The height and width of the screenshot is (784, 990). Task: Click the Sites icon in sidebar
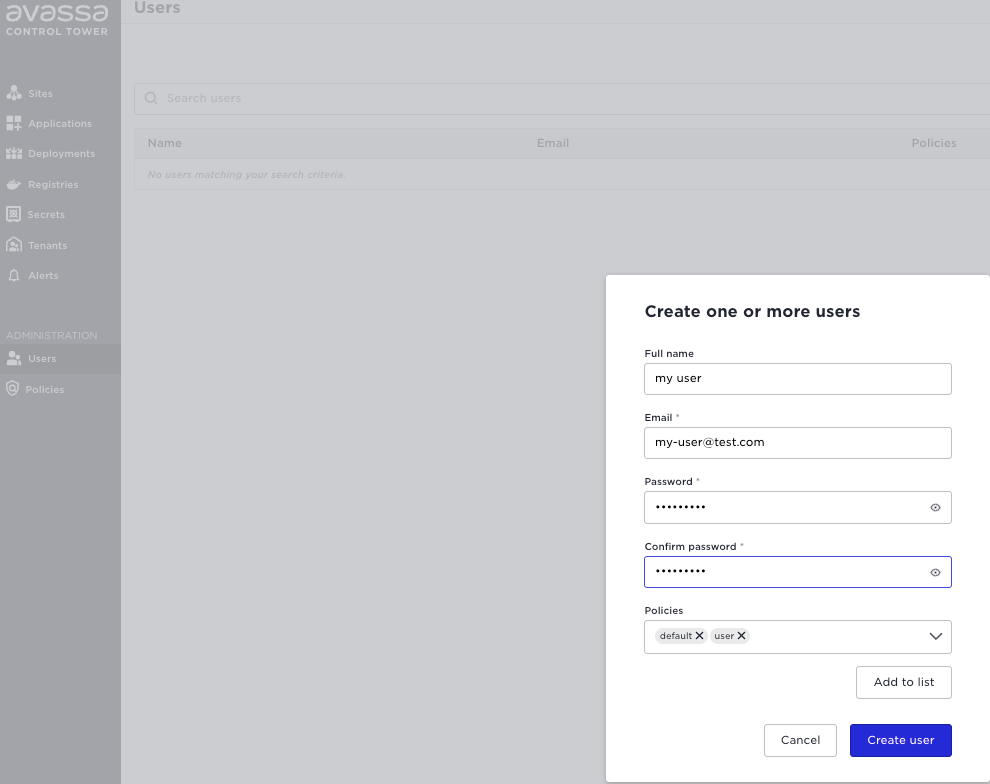tap(14, 93)
